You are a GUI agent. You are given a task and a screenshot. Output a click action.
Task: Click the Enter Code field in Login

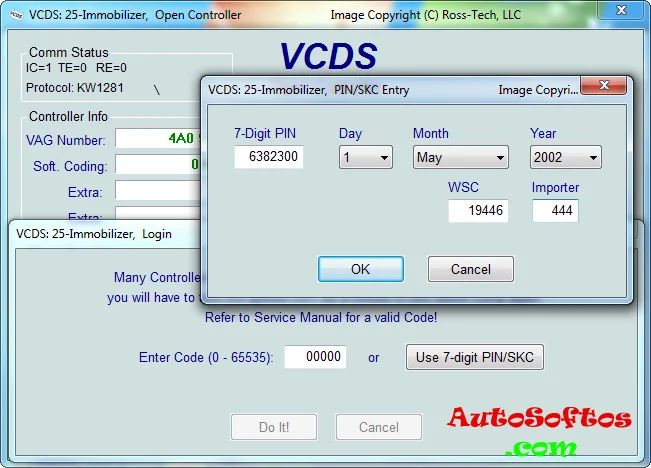coord(315,357)
